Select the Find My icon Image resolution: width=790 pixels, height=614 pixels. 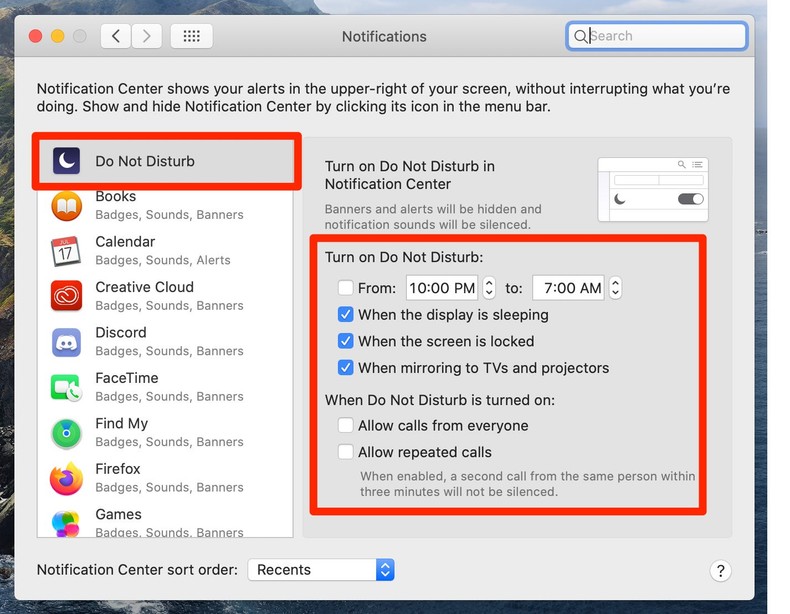(x=66, y=433)
